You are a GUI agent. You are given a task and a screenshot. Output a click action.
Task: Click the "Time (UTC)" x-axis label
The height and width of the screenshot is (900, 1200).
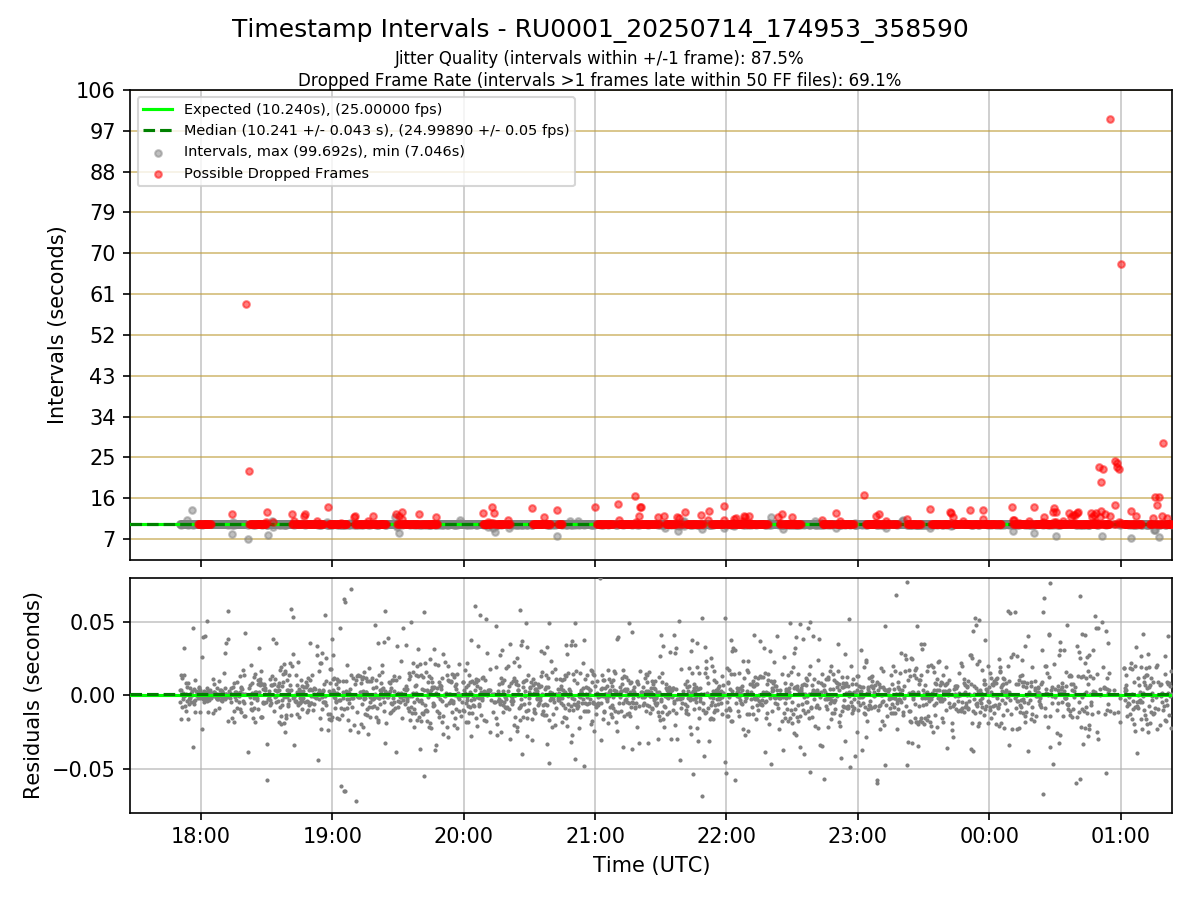coord(651,865)
